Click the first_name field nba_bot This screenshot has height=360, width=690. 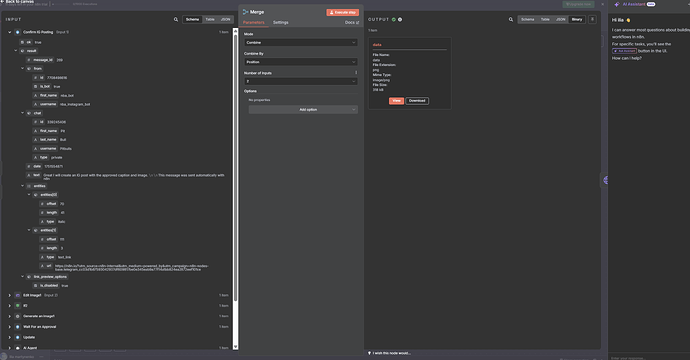[53, 96]
